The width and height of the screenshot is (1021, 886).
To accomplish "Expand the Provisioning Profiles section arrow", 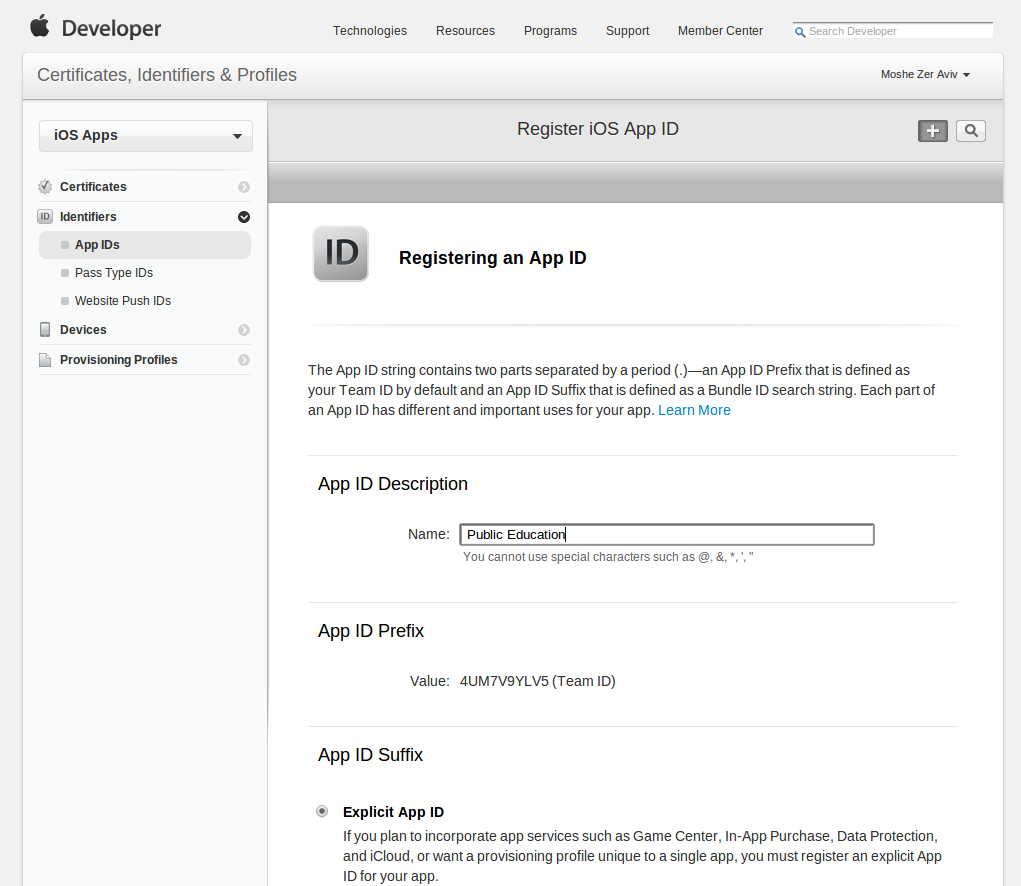I will 244,360.
